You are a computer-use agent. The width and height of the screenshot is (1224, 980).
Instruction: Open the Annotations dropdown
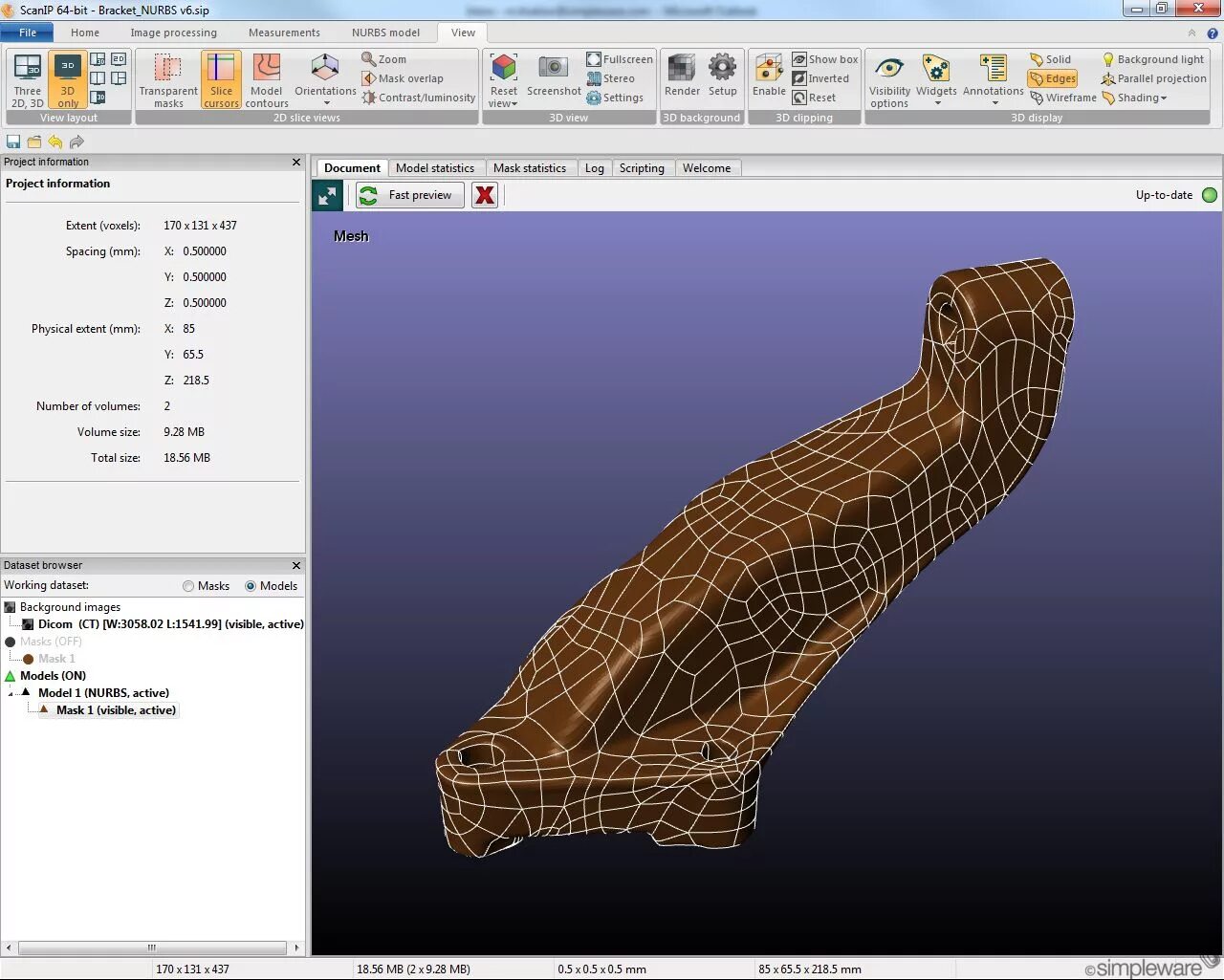[x=994, y=80]
